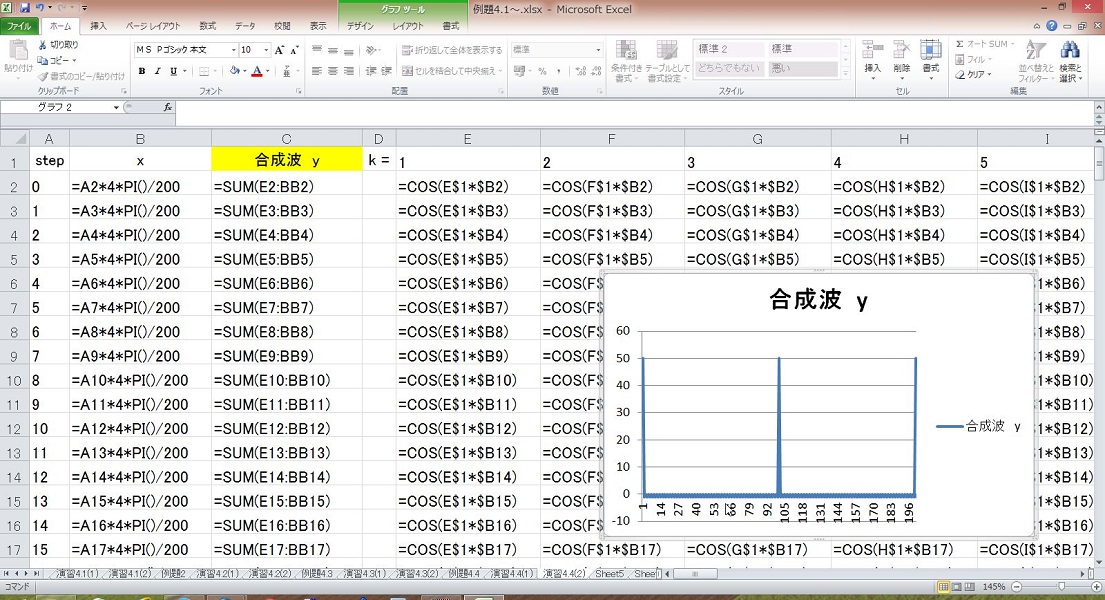Toggle italic formatting button
The image size is (1105, 600).
click(x=157, y=71)
